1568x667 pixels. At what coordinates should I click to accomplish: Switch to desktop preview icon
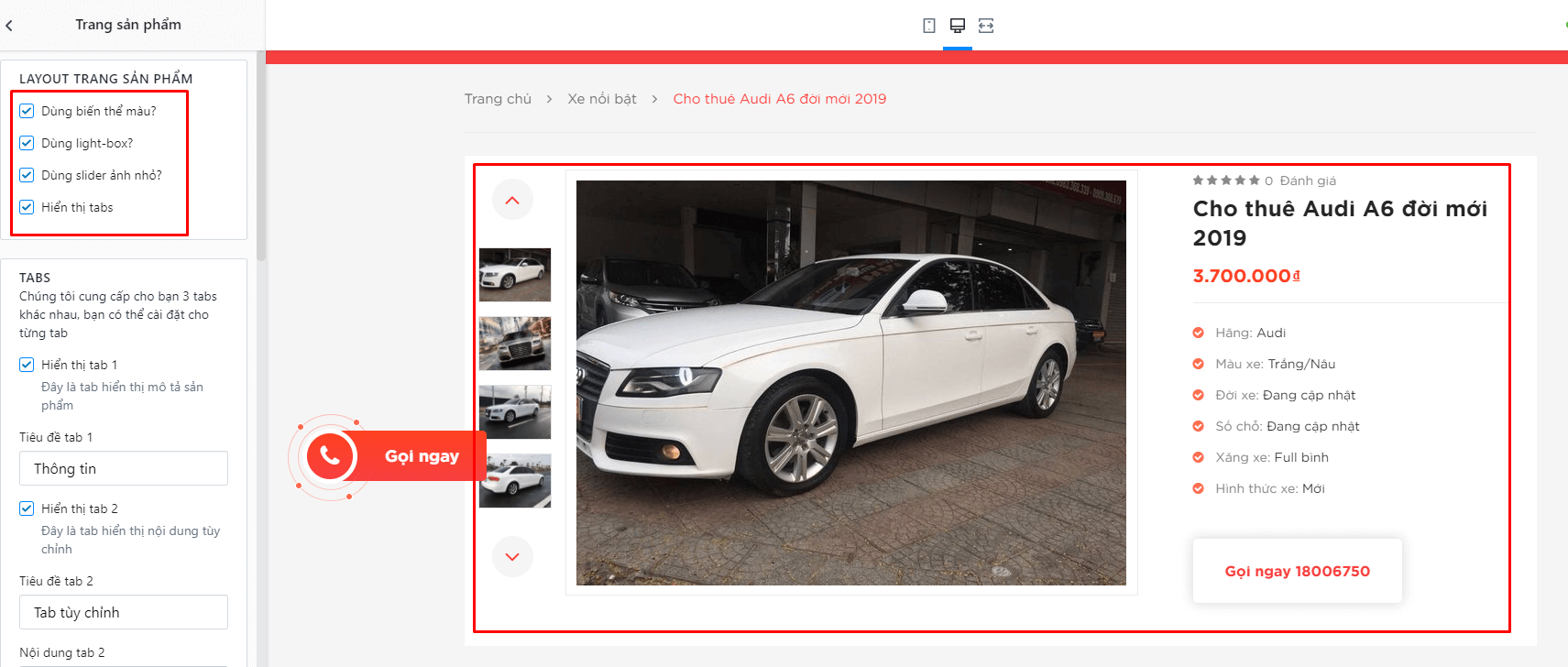point(958,26)
